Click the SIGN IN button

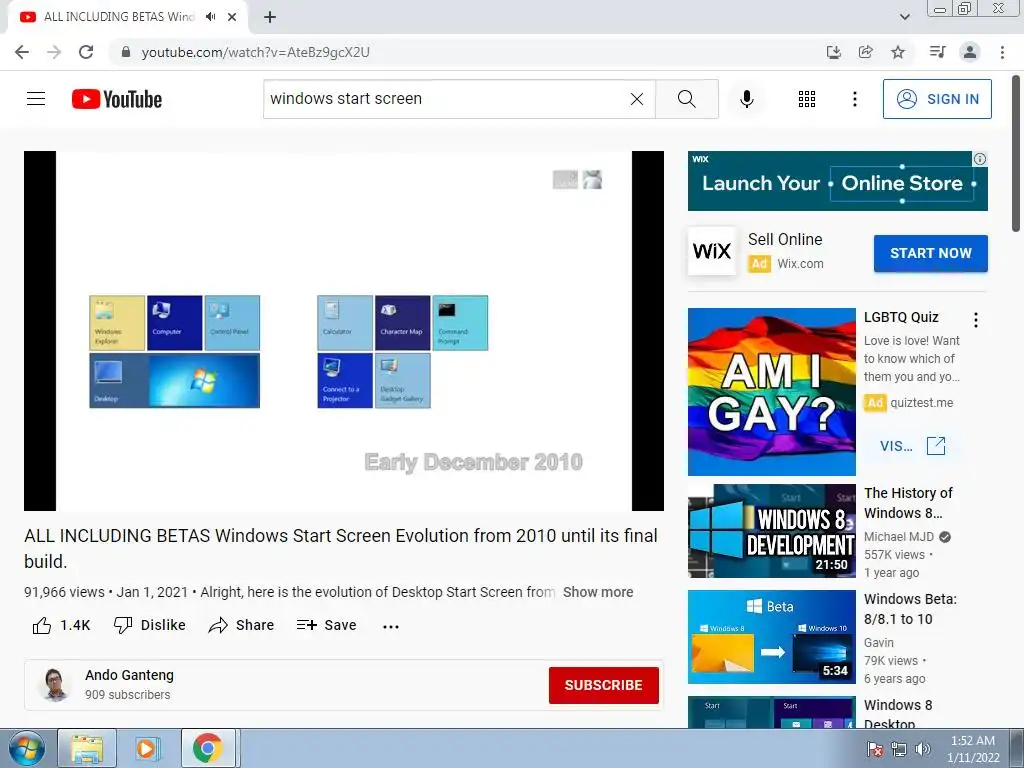pos(937,99)
